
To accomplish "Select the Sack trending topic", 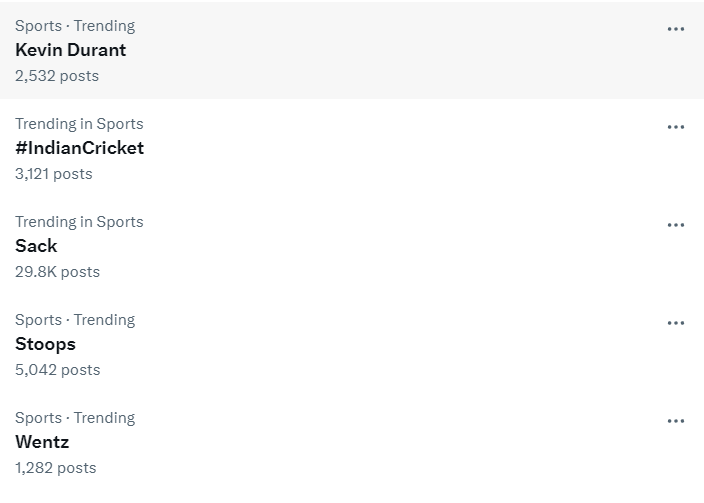I will pyautogui.click(x=36, y=246).
